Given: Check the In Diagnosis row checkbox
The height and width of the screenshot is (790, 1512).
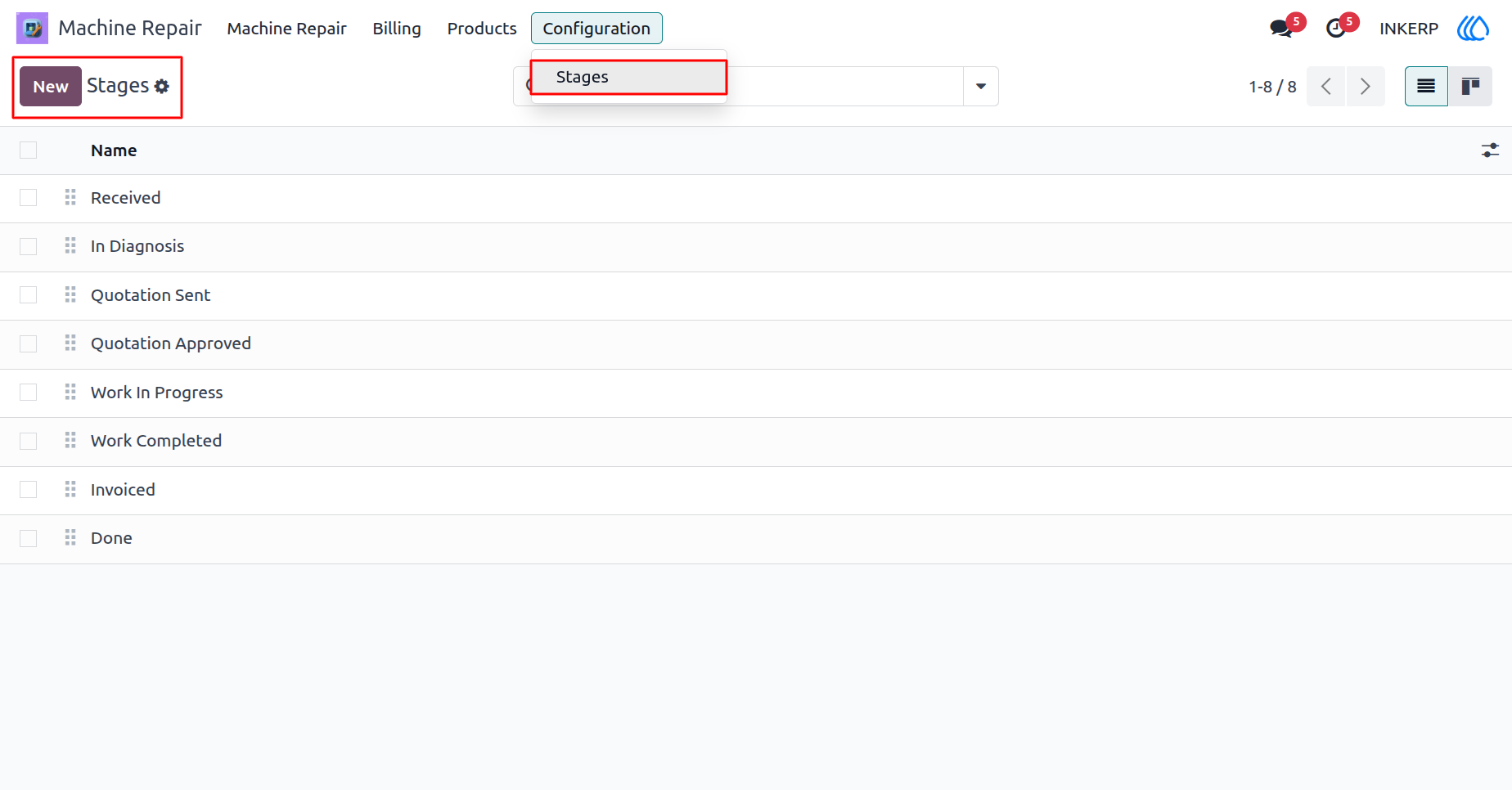Looking at the screenshot, I should [29, 246].
